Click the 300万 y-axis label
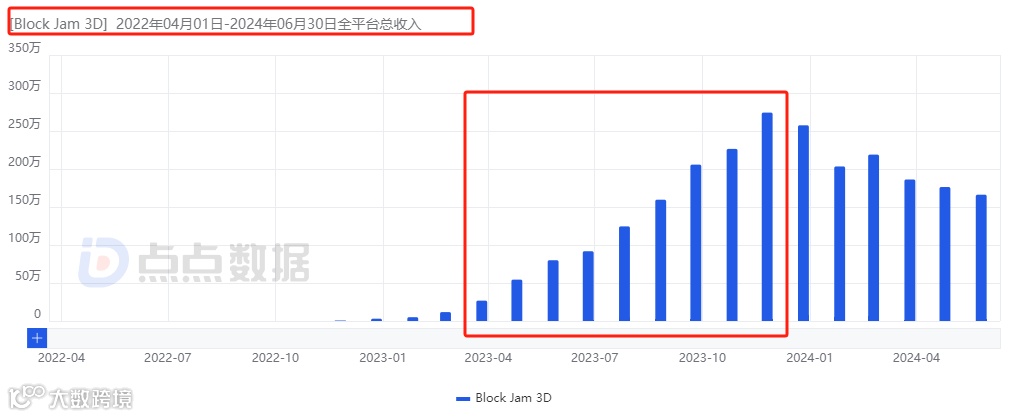This screenshot has height=417, width=1017. pyautogui.click(x=24, y=86)
